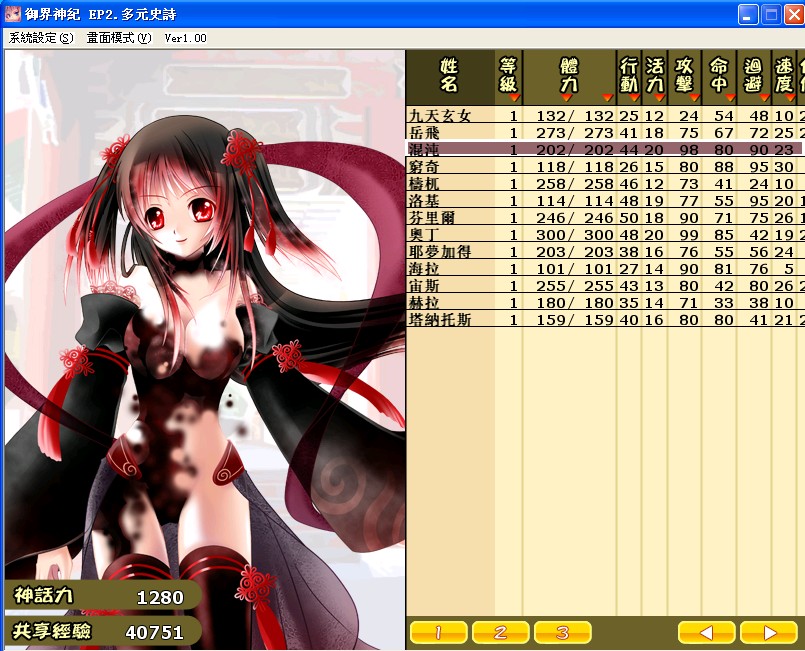Go to character list page 2

point(501,632)
